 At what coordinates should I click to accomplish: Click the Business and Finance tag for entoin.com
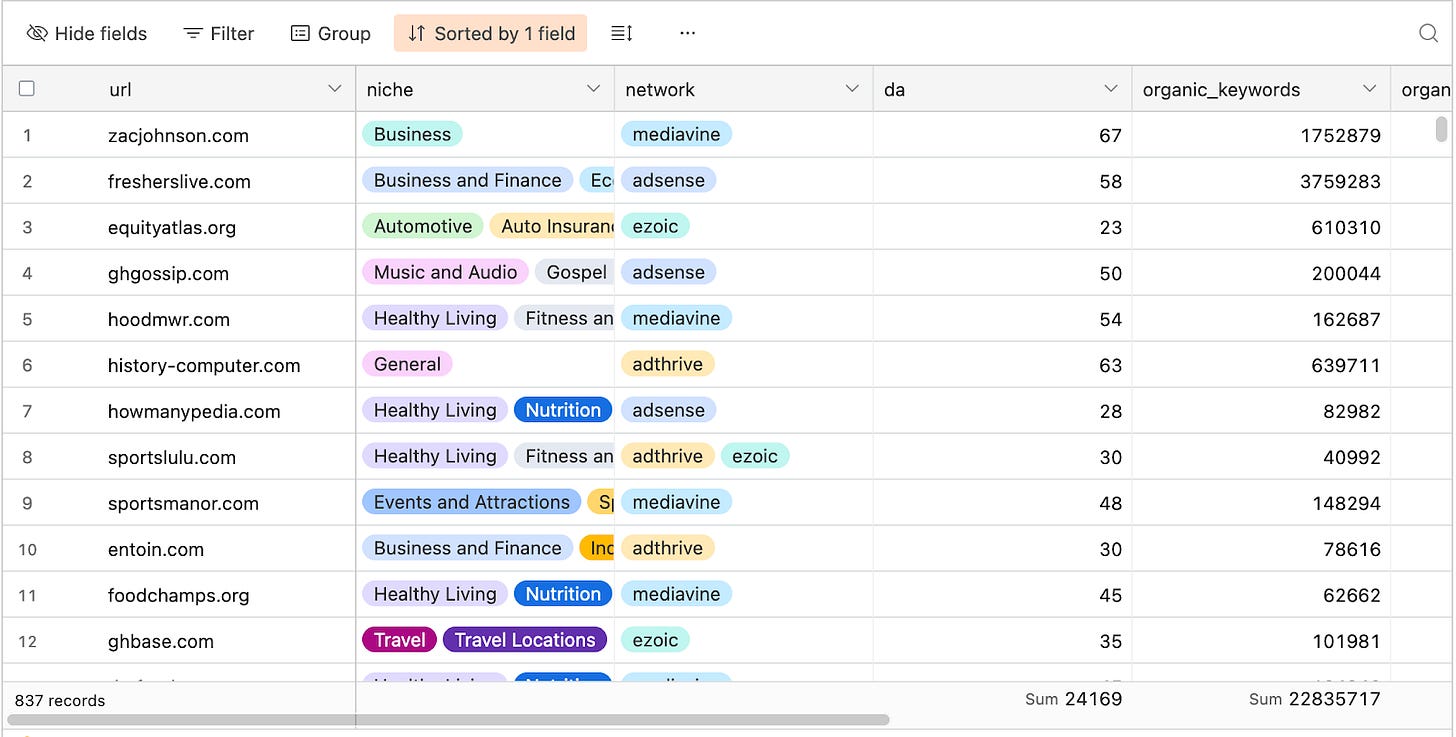click(467, 548)
